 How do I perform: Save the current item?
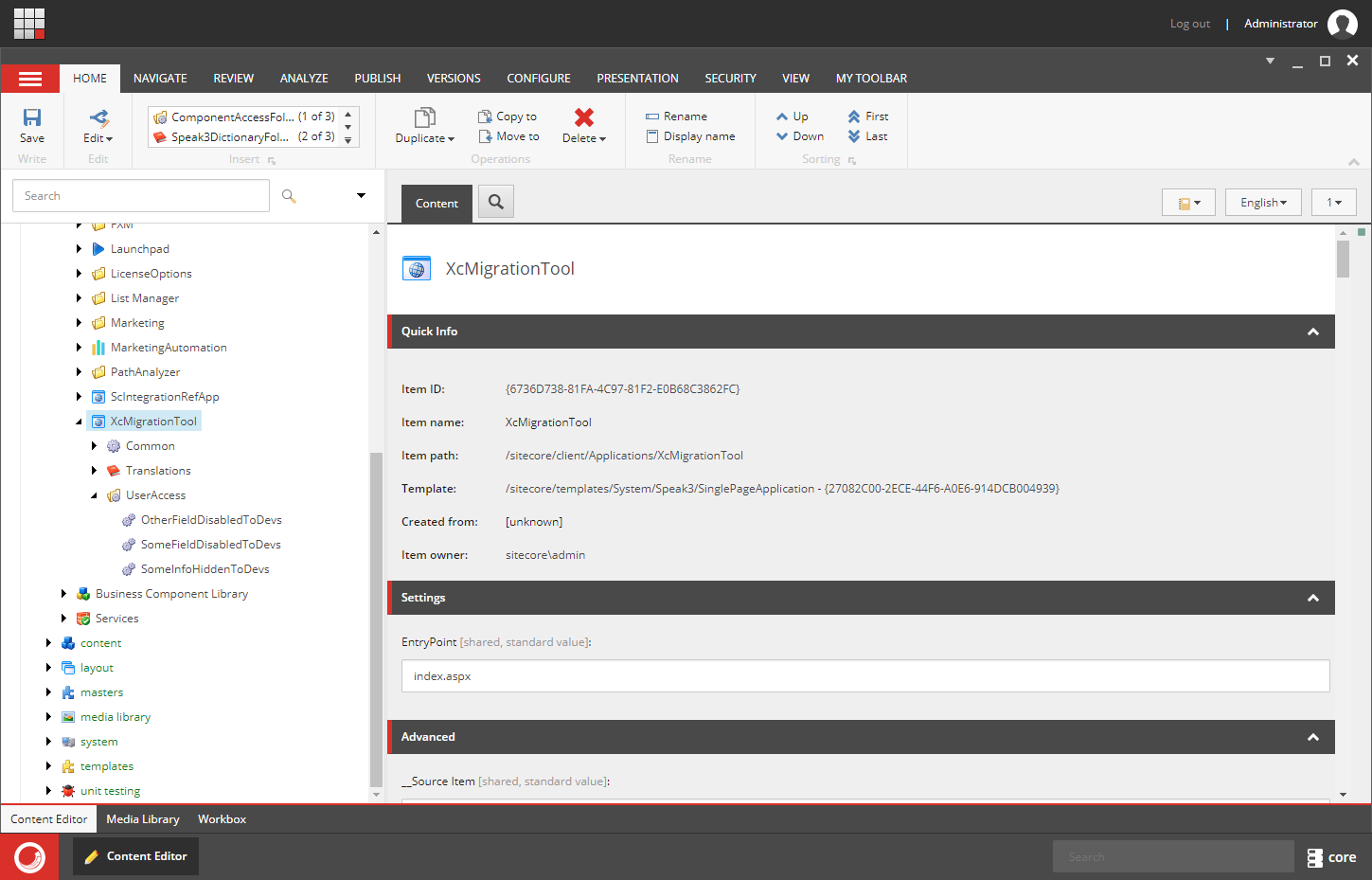click(x=31, y=126)
